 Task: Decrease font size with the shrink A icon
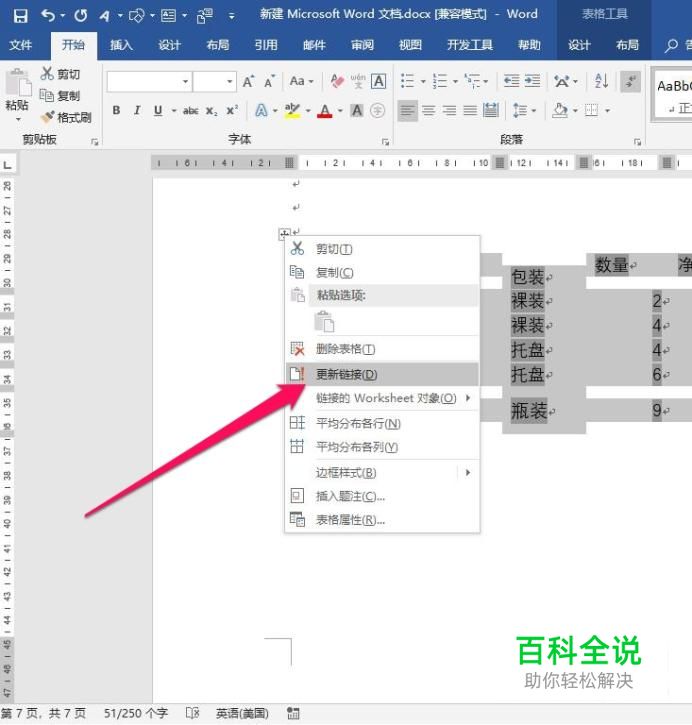click(x=269, y=82)
